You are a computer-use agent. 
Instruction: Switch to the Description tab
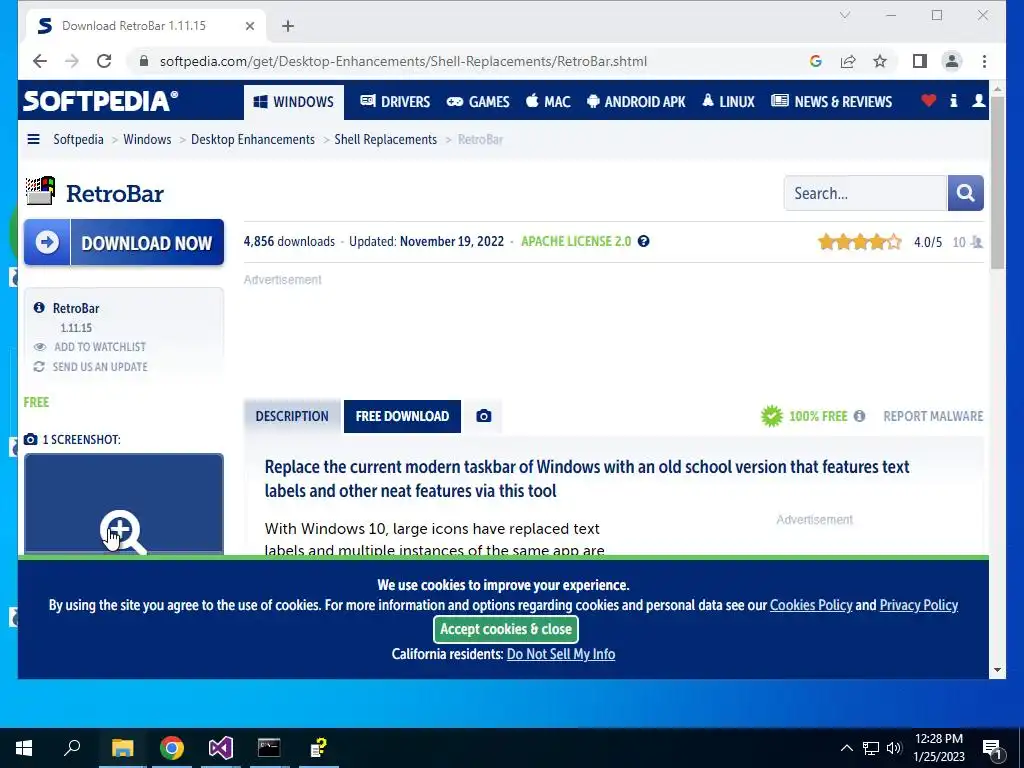tap(292, 417)
